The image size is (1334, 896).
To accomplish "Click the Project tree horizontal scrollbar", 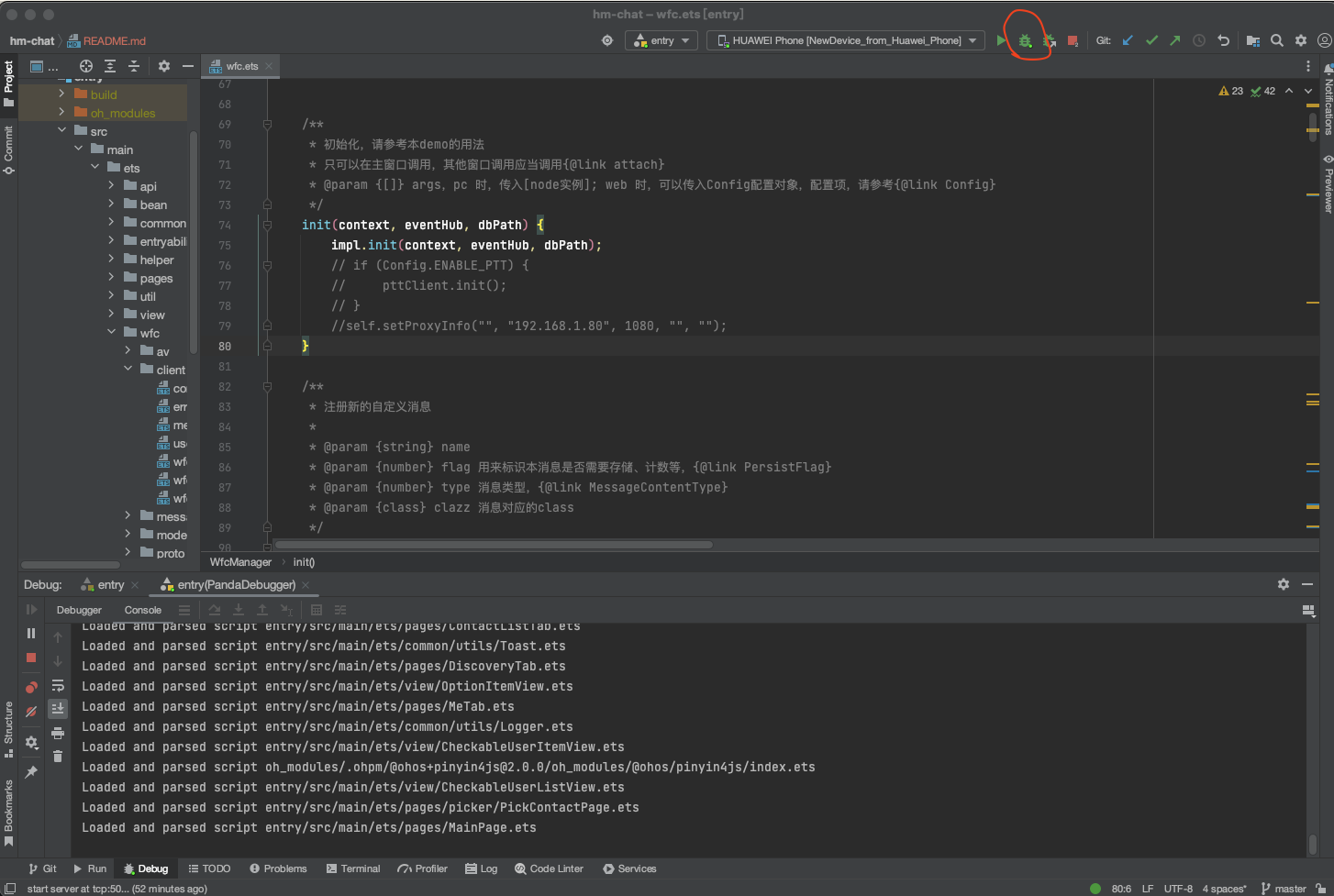I will coord(71,565).
